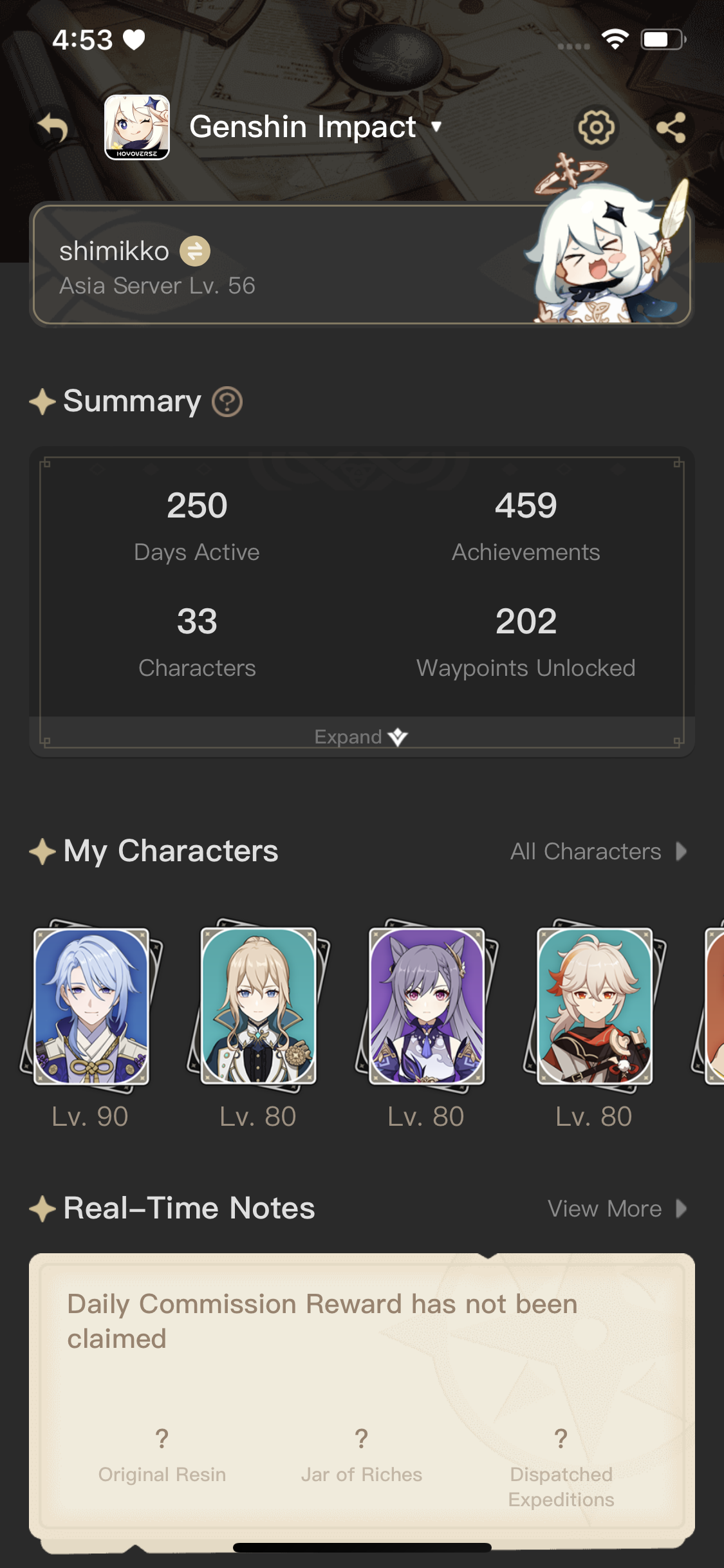
Task: Open All Characters list
Action: [599, 852]
